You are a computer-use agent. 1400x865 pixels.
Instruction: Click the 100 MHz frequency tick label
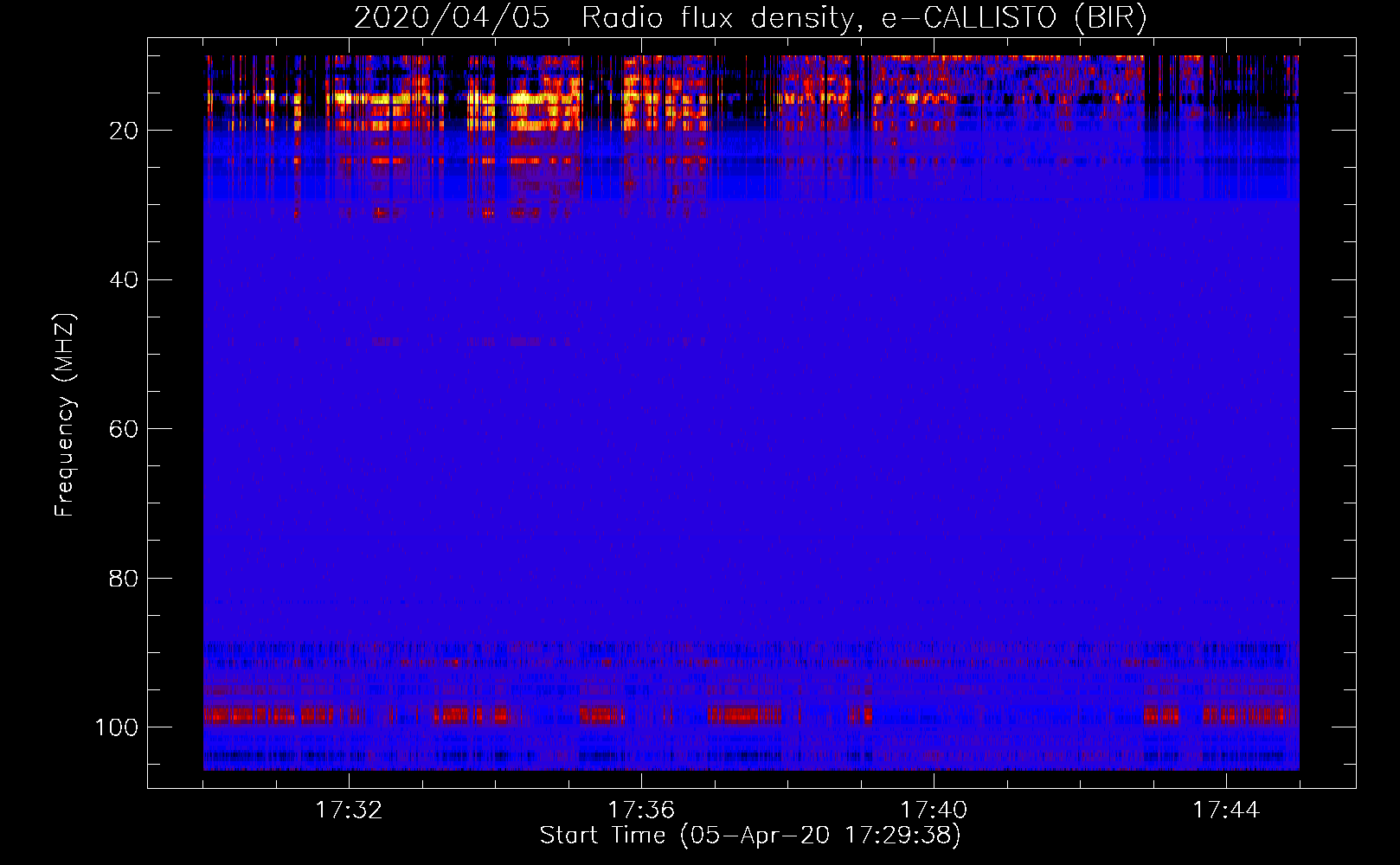(x=117, y=727)
